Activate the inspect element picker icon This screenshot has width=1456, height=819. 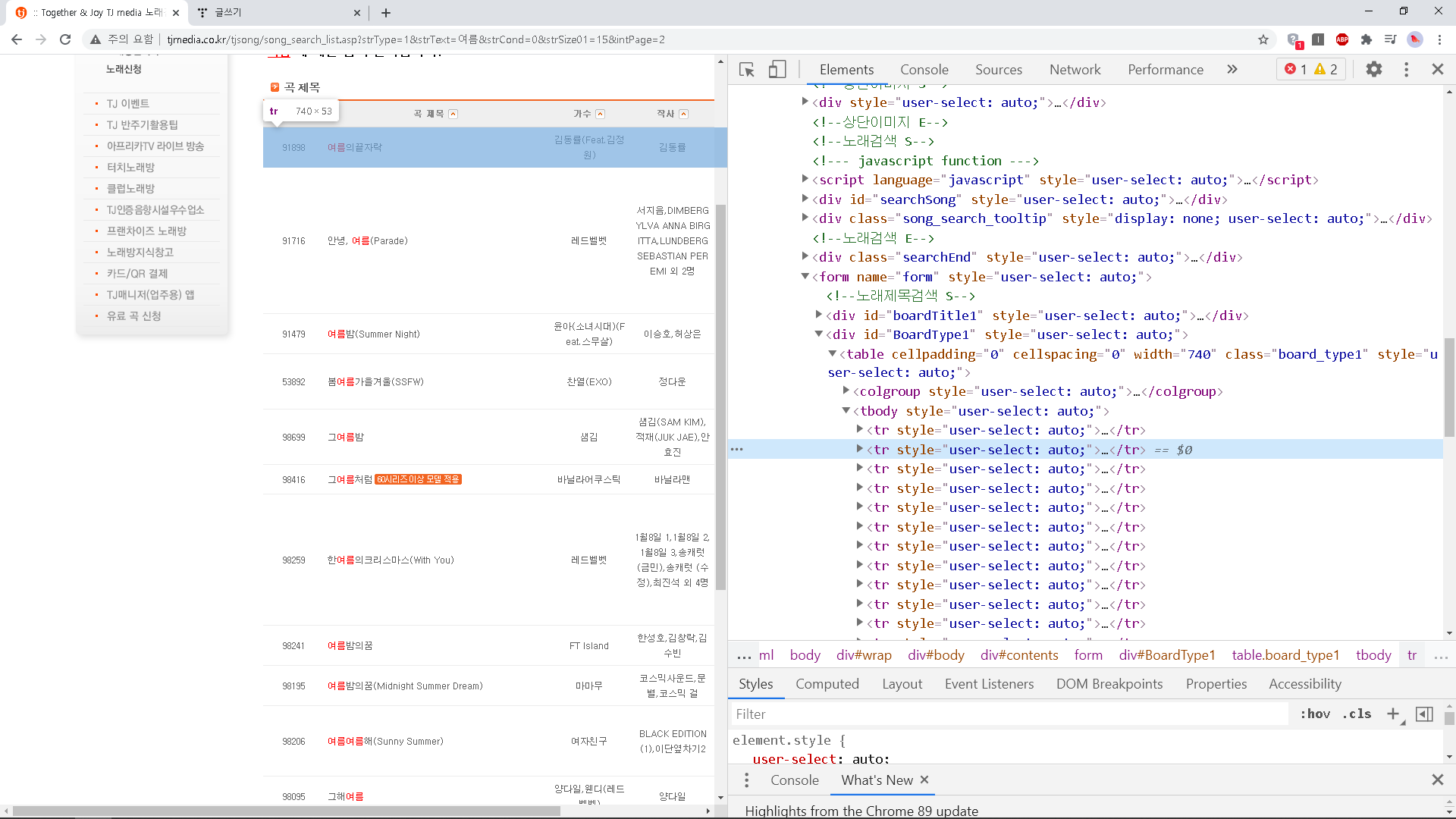click(x=747, y=70)
